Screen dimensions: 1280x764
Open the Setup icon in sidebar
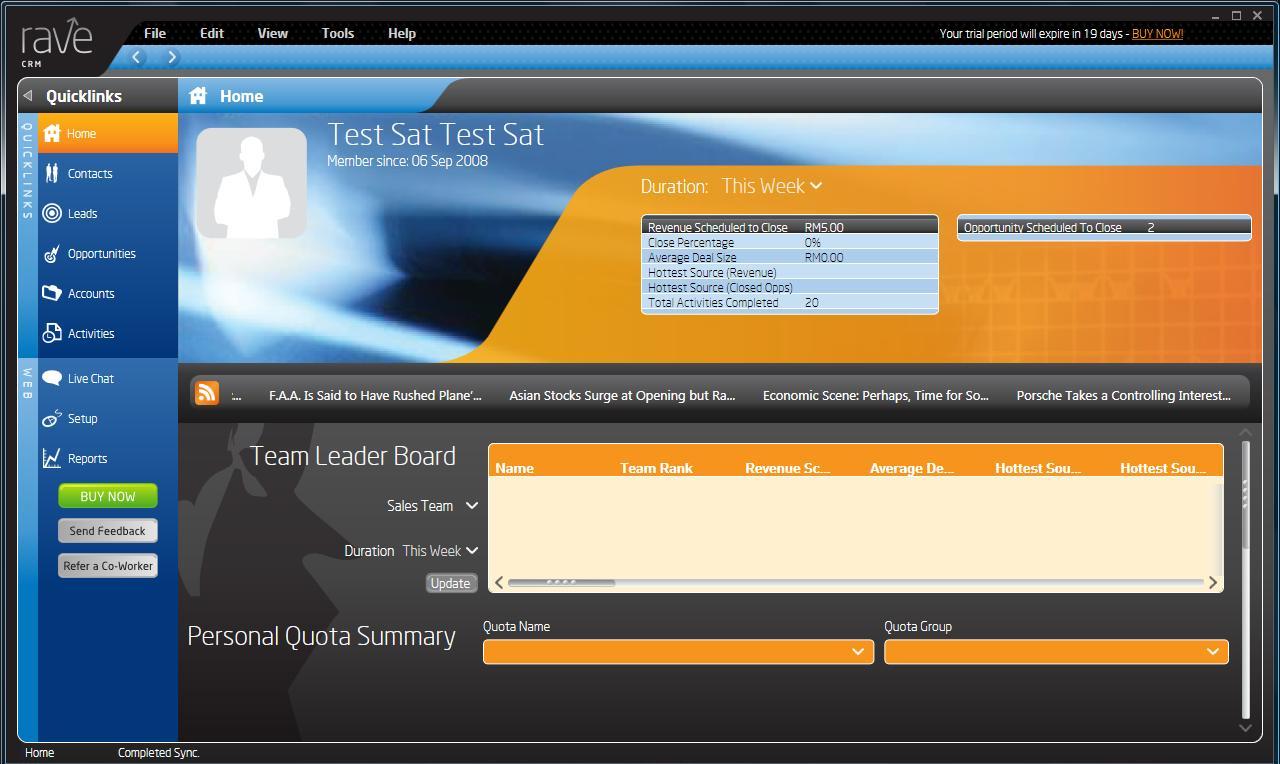tap(52, 419)
